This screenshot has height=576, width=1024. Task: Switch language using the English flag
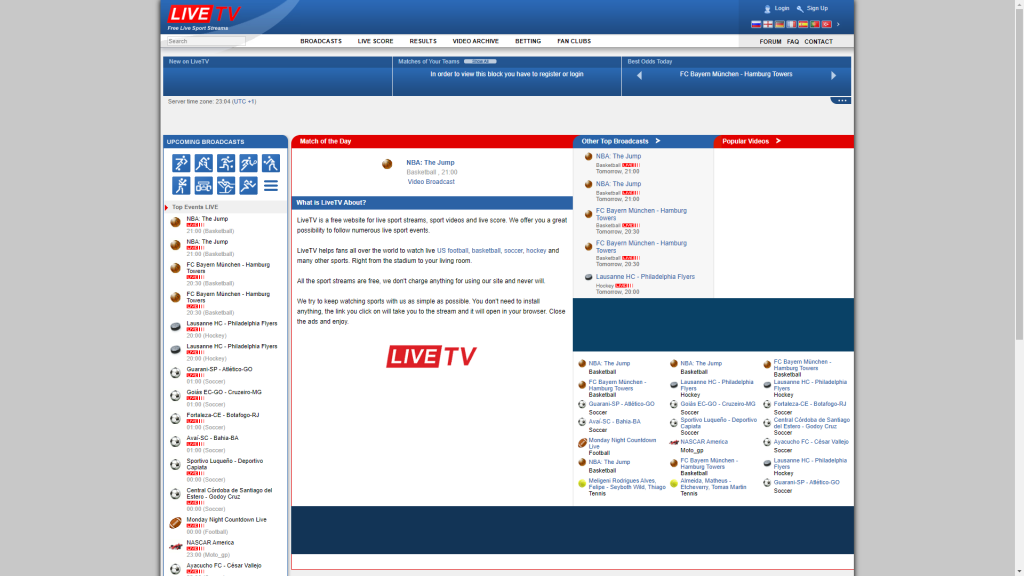click(768, 24)
